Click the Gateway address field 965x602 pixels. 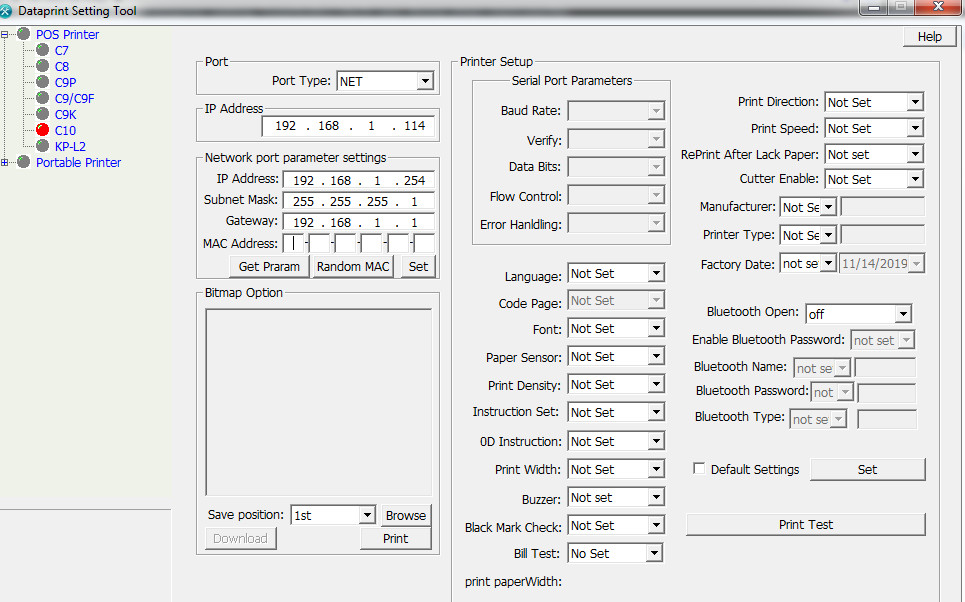[x=359, y=222]
